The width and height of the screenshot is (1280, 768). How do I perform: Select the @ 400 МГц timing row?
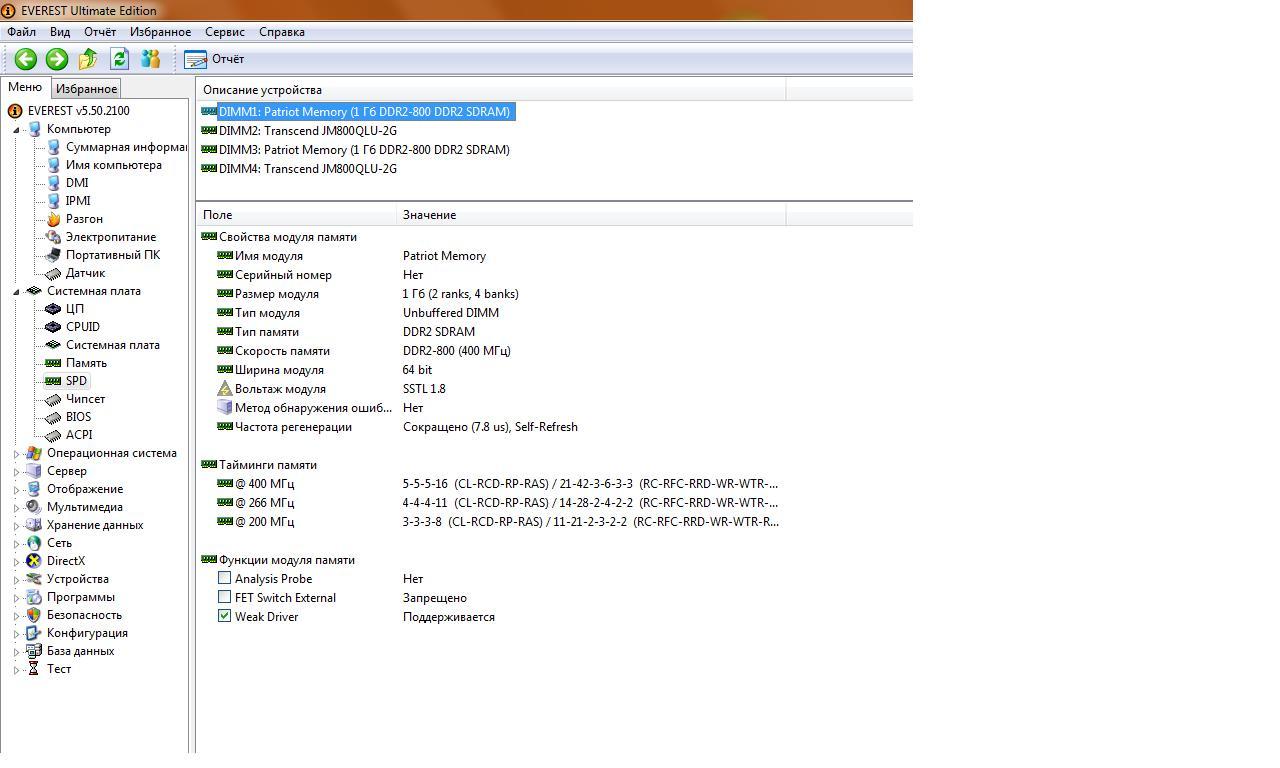(498, 484)
